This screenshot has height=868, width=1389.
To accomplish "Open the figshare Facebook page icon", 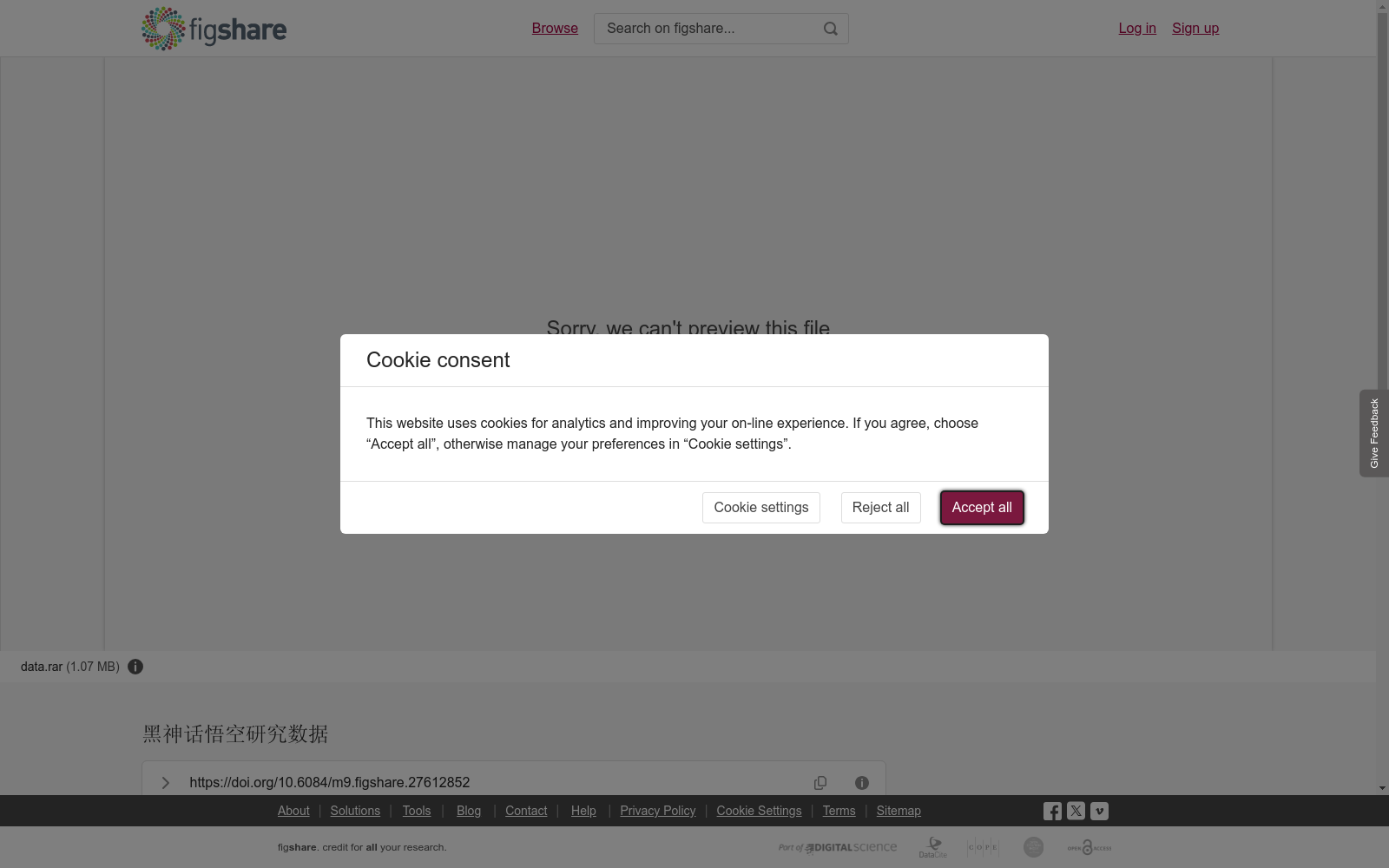I will click(1052, 811).
